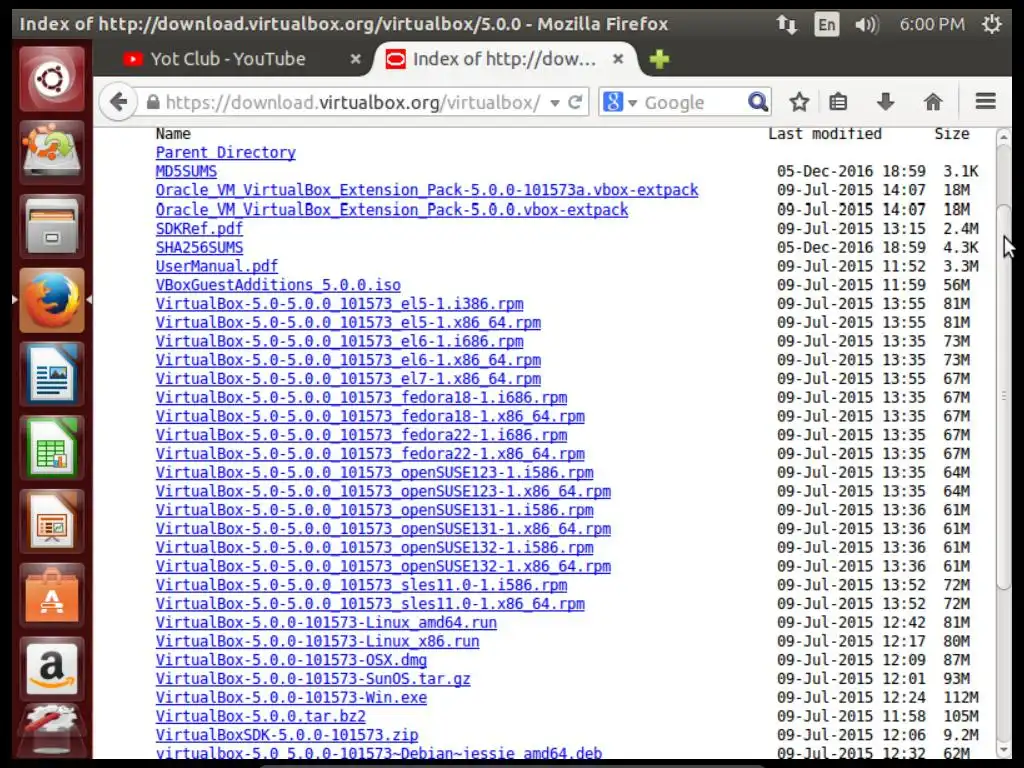1024x768 pixels.
Task: Download VirtualBox-5.0.0-101573-SunOS.tar.gz
Action: (313, 680)
